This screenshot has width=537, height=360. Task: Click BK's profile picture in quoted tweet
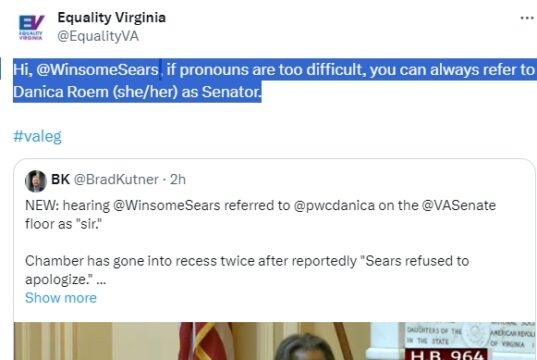(x=36, y=181)
